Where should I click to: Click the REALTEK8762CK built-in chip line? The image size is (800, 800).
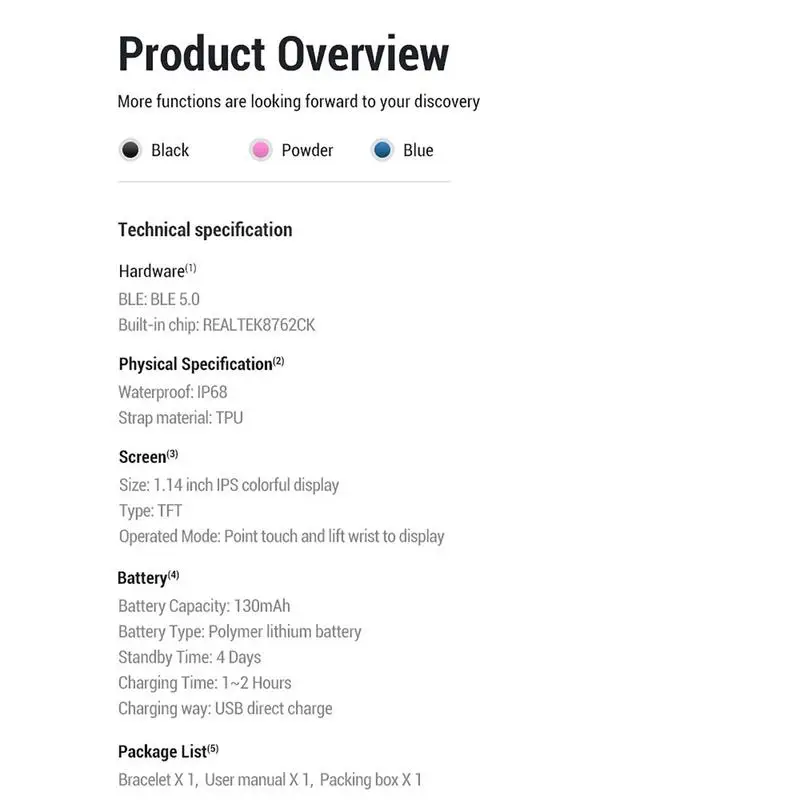217,325
